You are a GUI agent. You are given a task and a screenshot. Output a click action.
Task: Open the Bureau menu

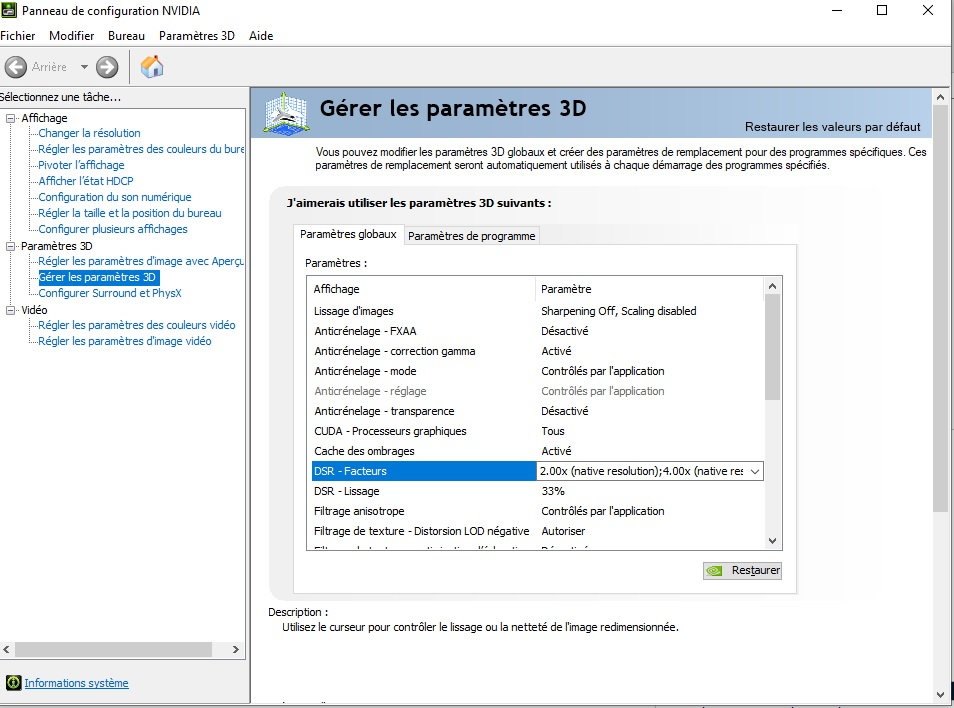pos(127,36)
